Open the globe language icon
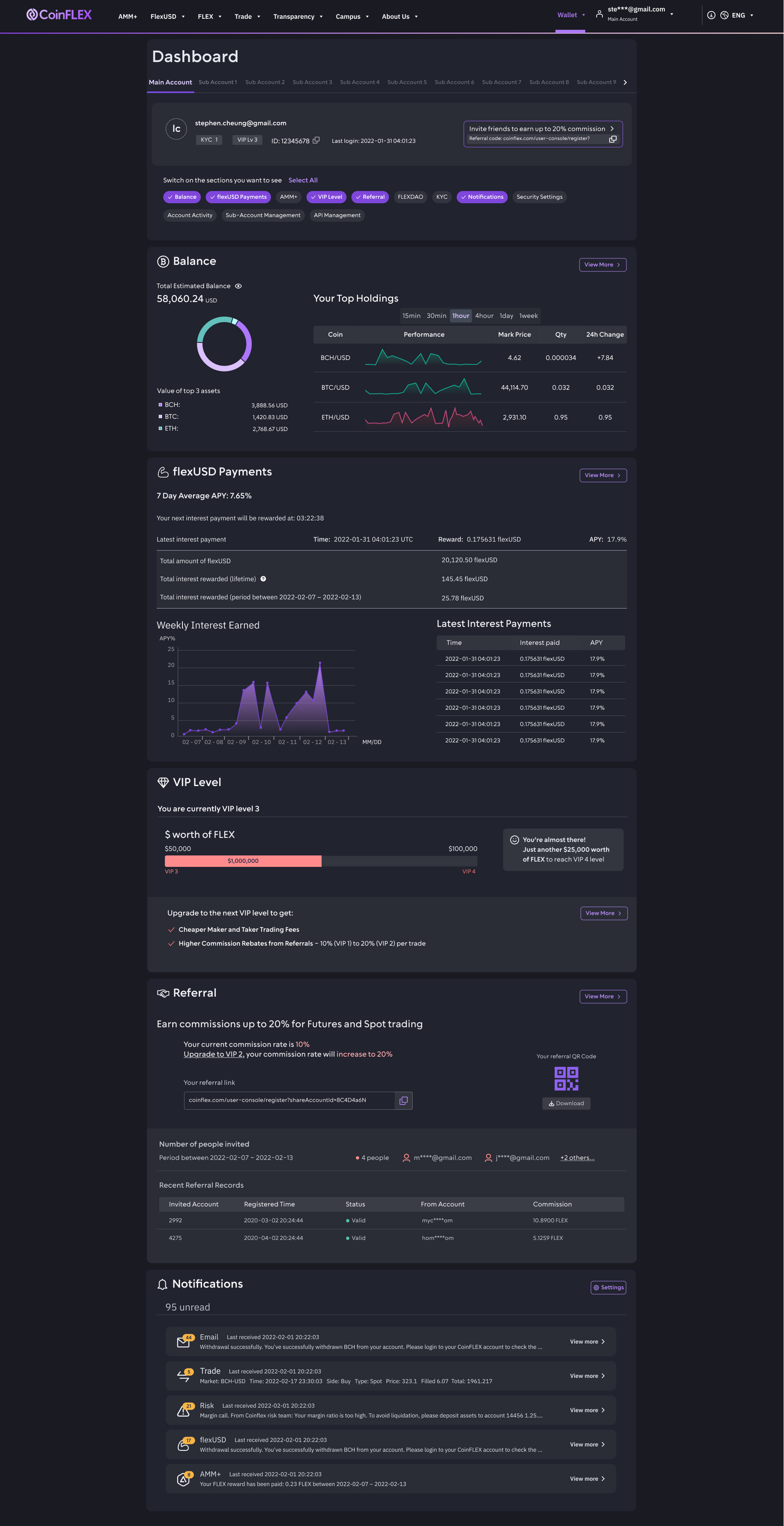 click(724, 16)
